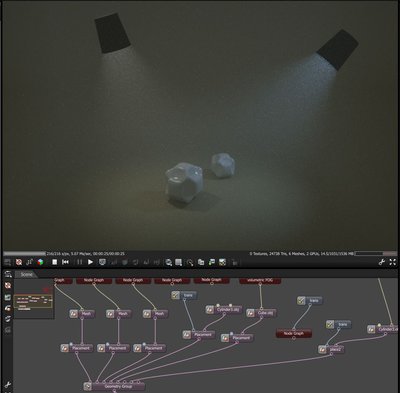Click the Cylinder1.obj node beside trans
The image size is (400, 393).
(x=224, y=309)
